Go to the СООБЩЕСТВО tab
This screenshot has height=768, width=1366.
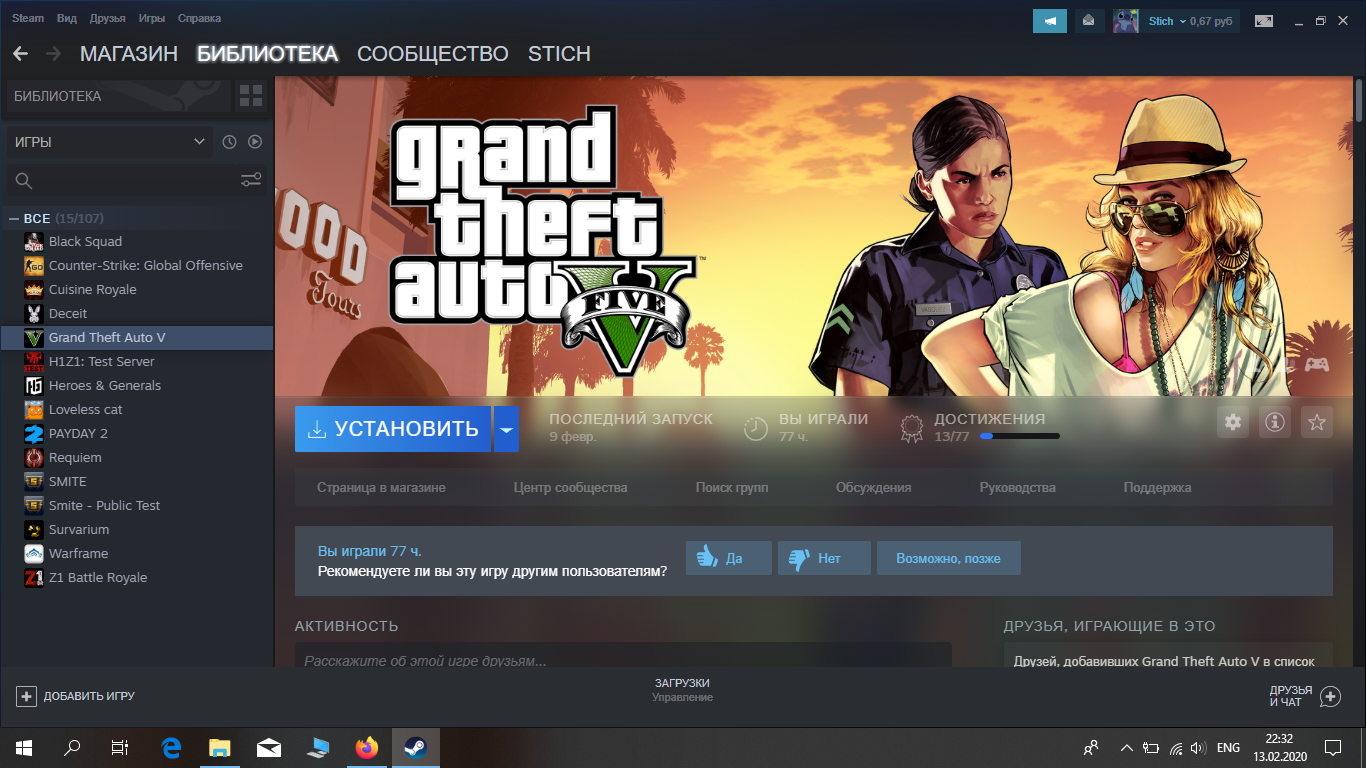coord(433,54)
